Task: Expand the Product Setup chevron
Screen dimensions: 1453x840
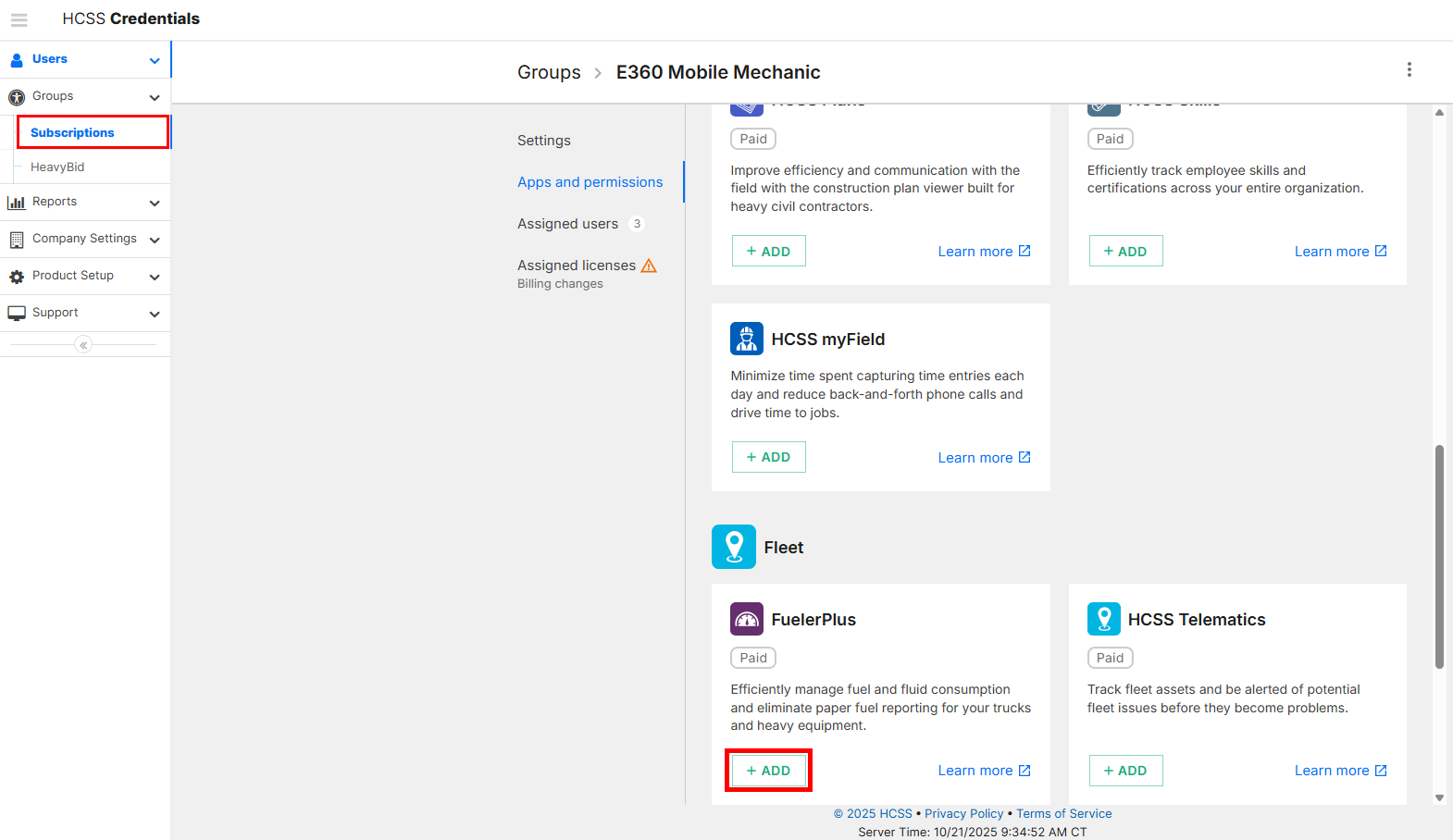Action: [155, 277]
